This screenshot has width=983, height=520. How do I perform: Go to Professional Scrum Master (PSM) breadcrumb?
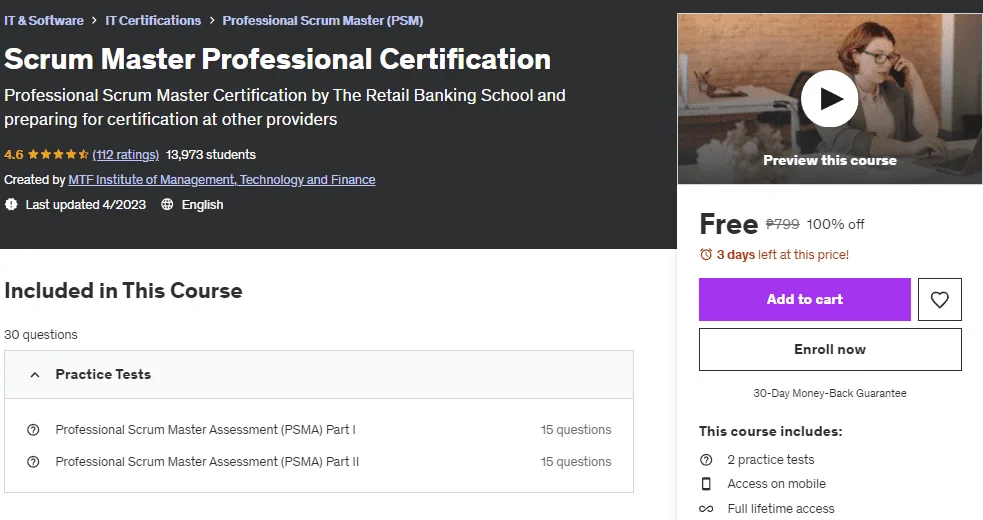click(x=323, y=21)
